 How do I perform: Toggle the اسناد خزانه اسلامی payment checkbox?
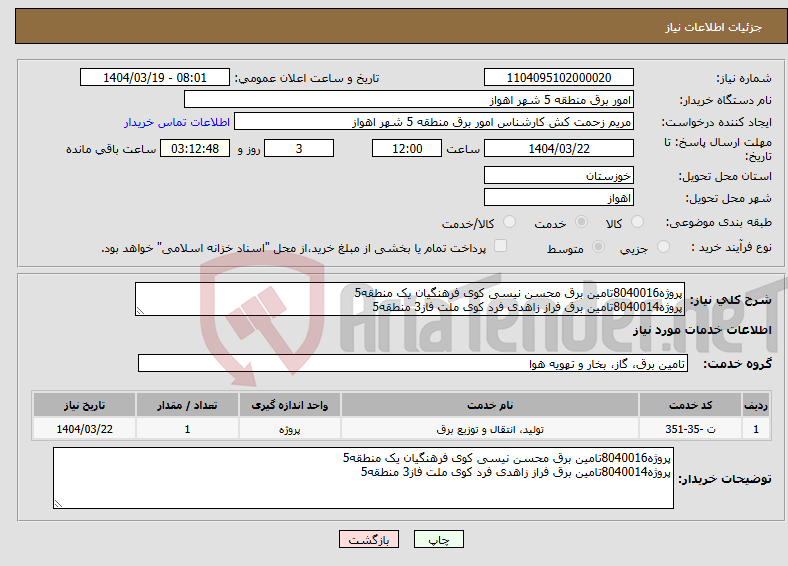click(501, 246)
